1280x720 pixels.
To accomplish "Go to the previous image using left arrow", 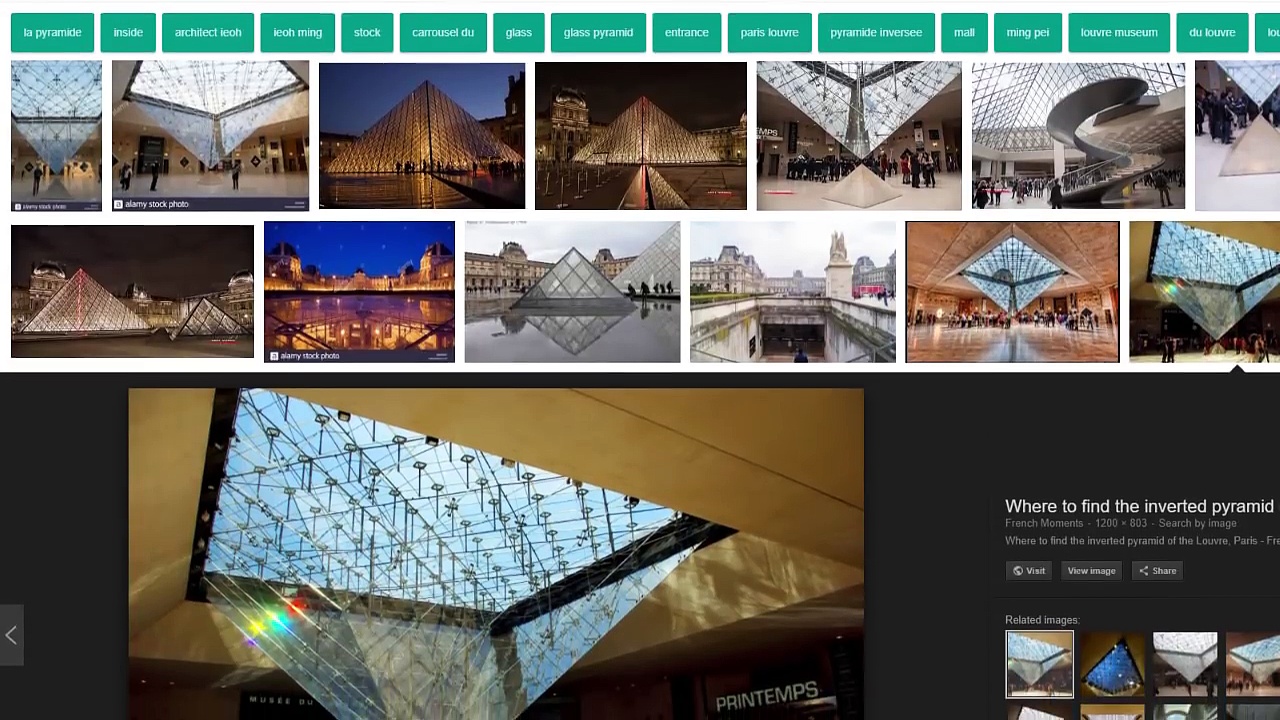I will (x=11, y=635).
